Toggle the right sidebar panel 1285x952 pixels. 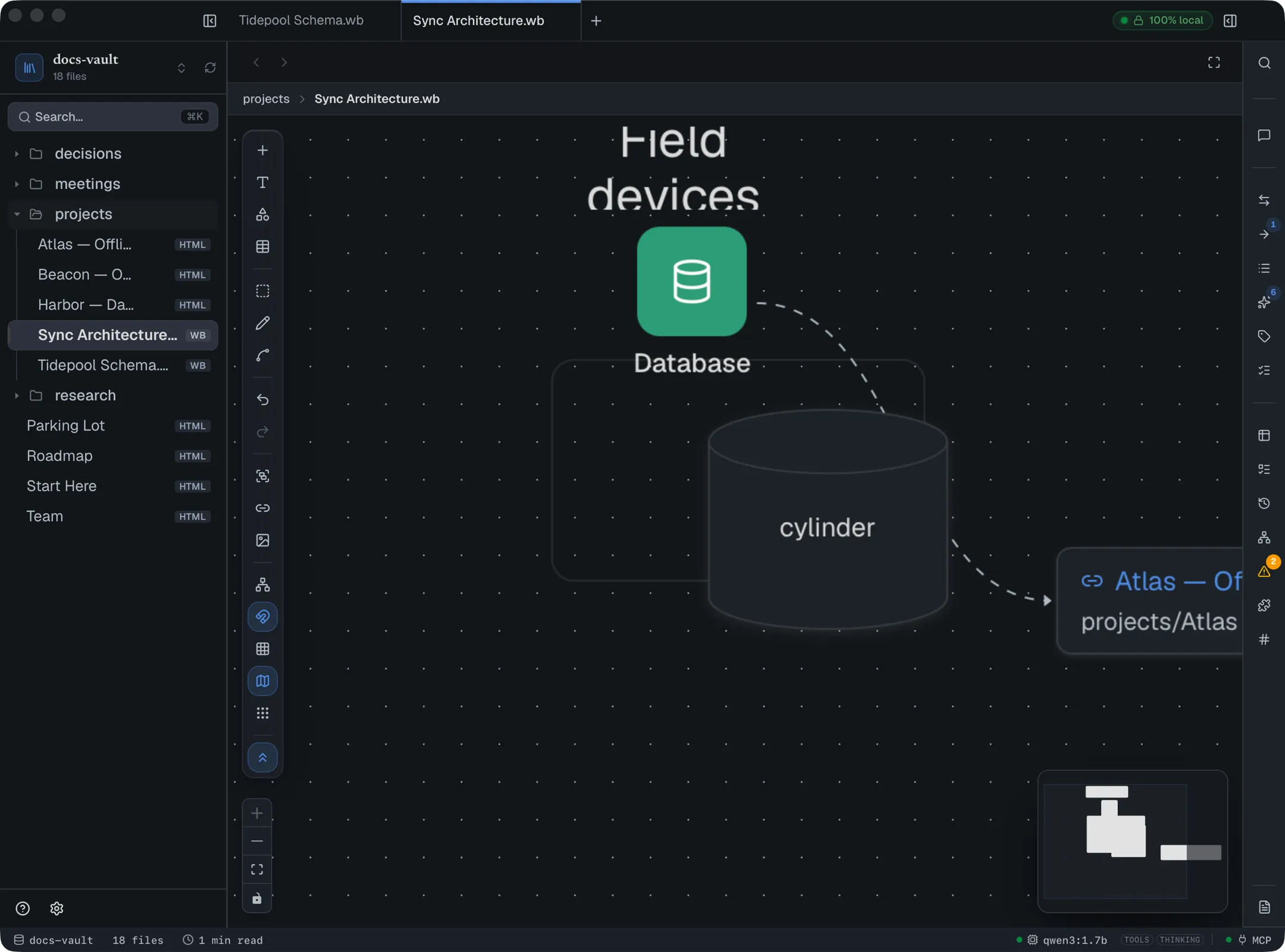[x=1230, y=21]
